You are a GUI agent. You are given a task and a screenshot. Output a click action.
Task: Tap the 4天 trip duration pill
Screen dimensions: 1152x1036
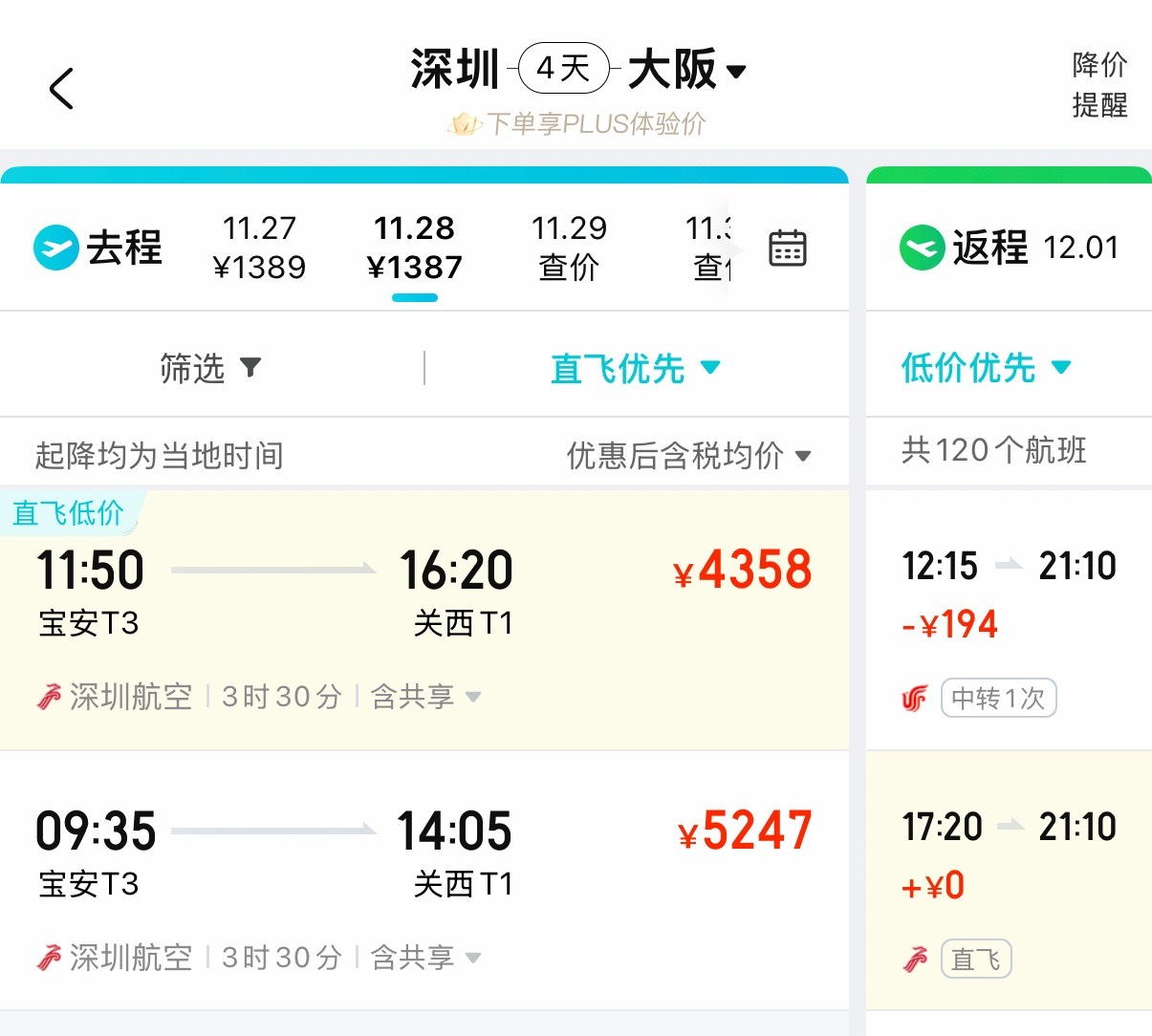(563, 69)
